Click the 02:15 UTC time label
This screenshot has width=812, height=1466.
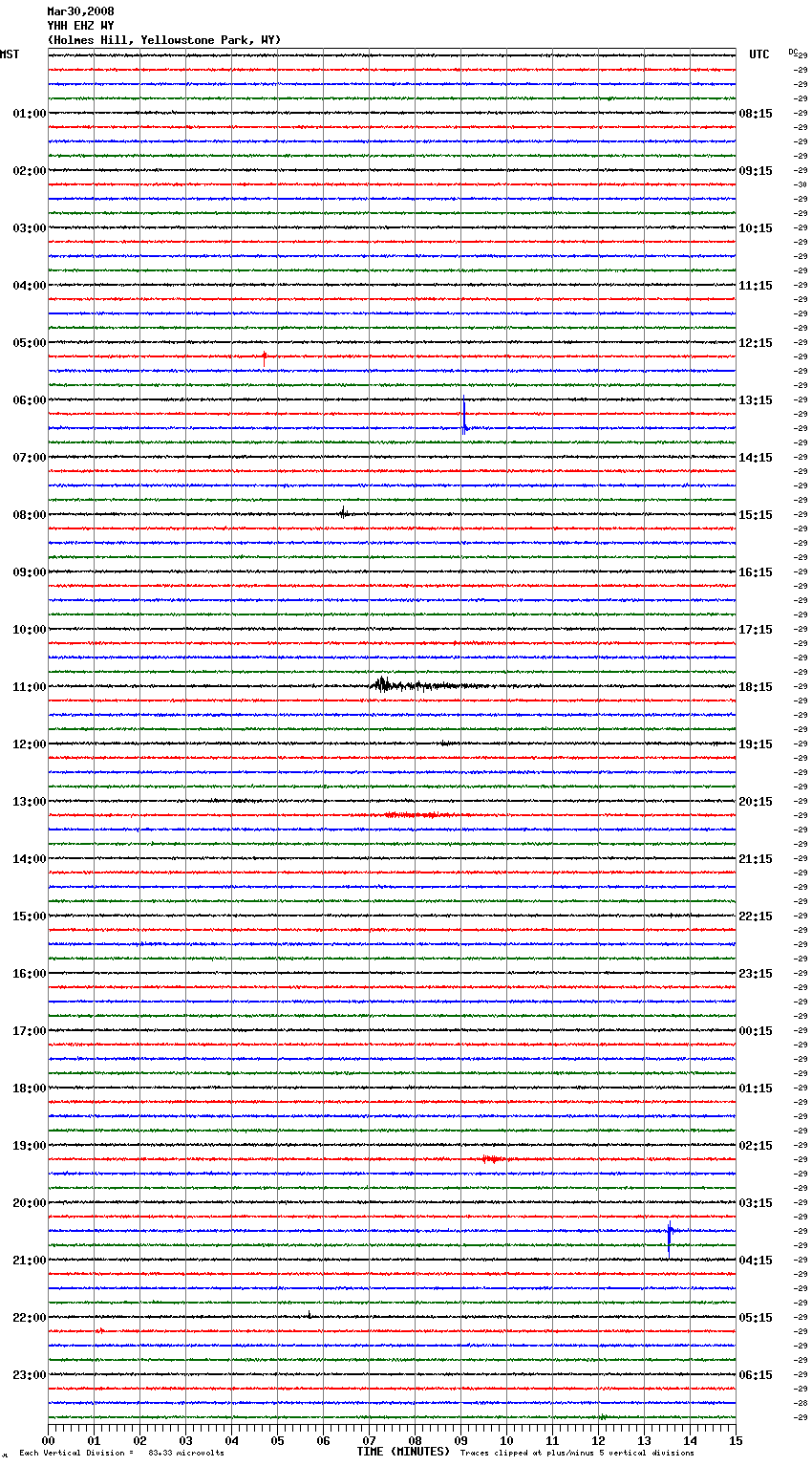(756, 1146)
